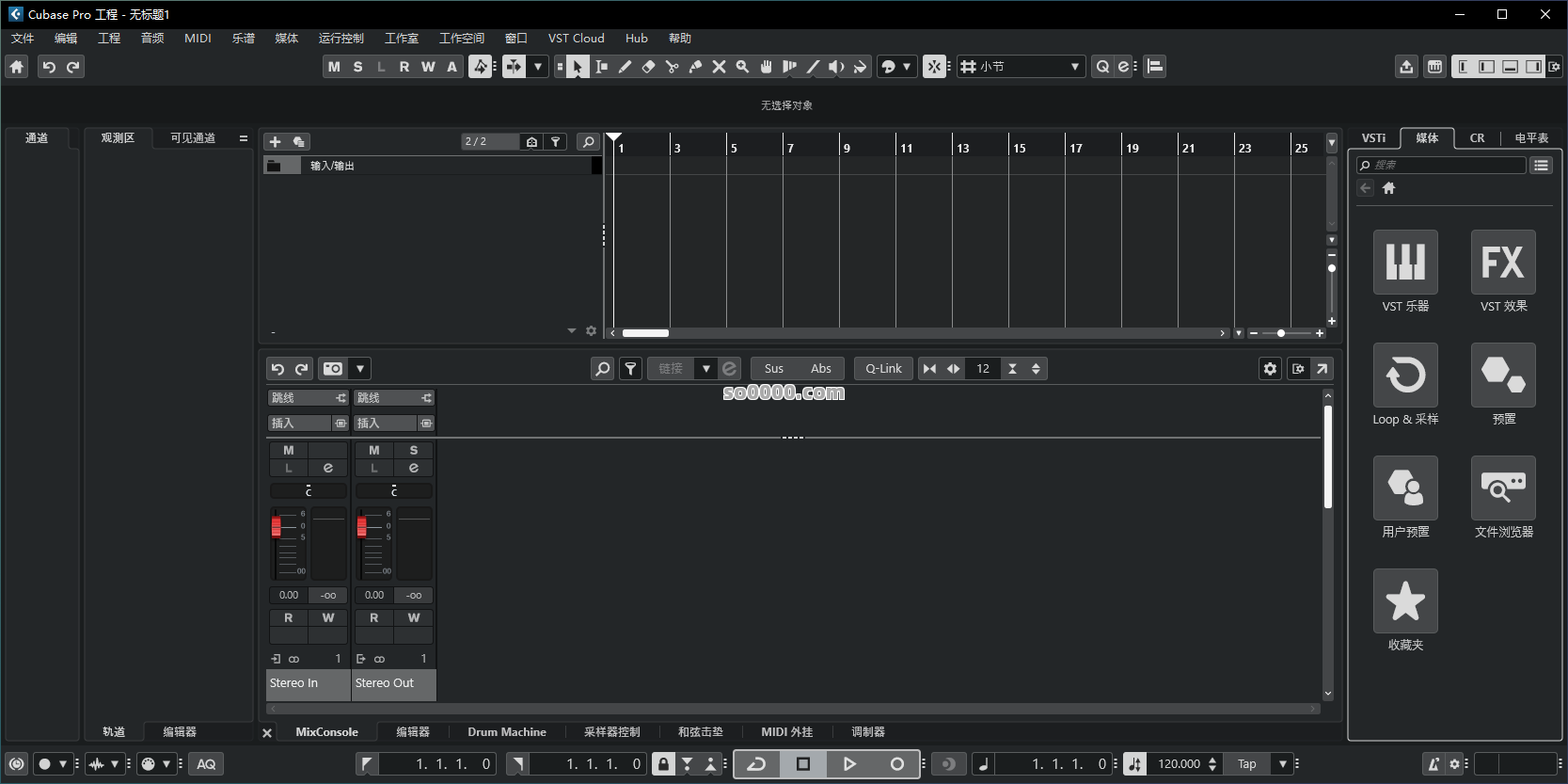
Task: Click the MixConsole search magnifier icon
Action: (603, 369)
